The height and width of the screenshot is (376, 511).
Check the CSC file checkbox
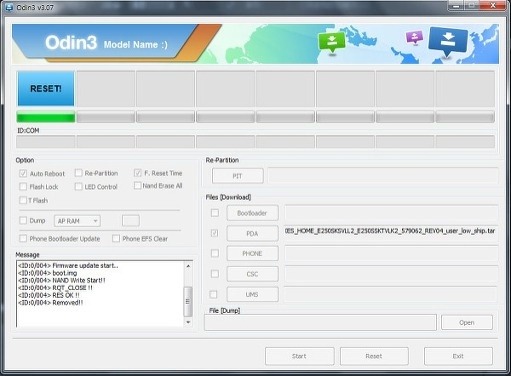(215, 274)
